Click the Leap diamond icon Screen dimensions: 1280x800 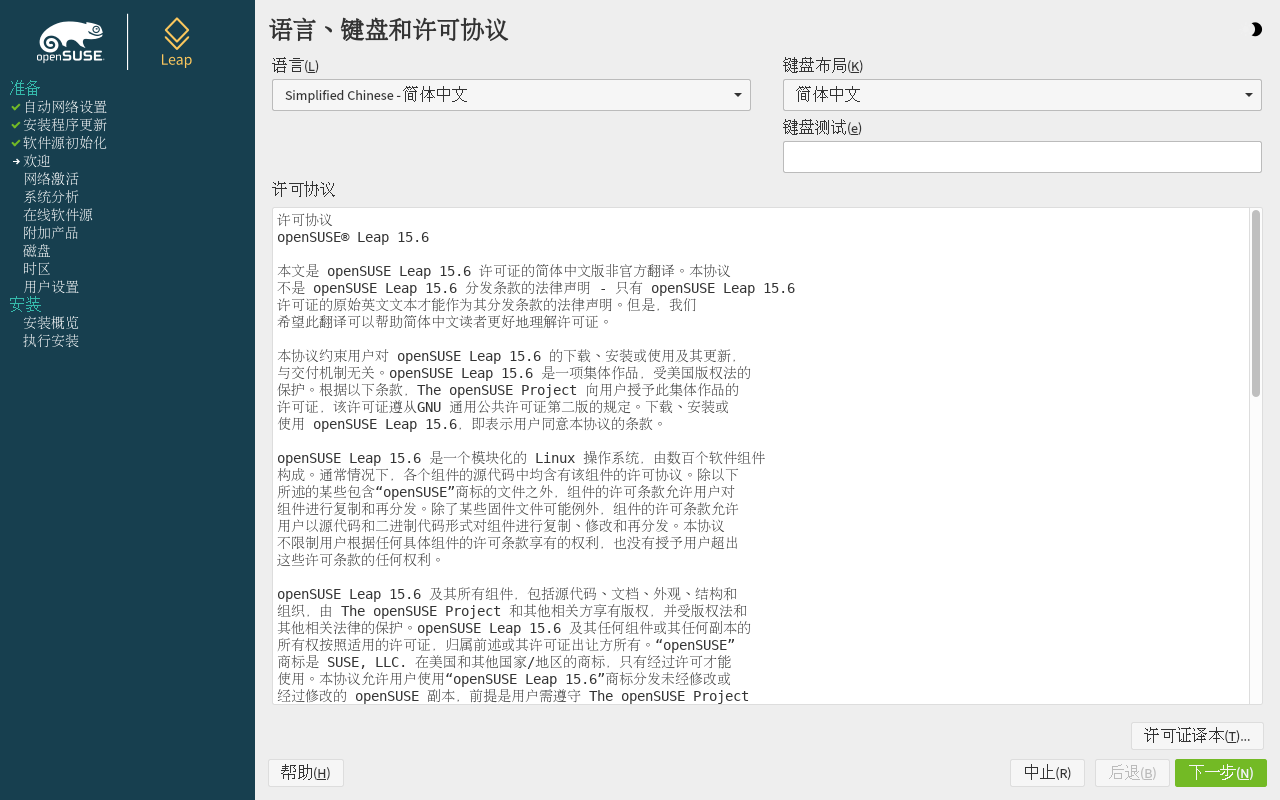point(176,33)
